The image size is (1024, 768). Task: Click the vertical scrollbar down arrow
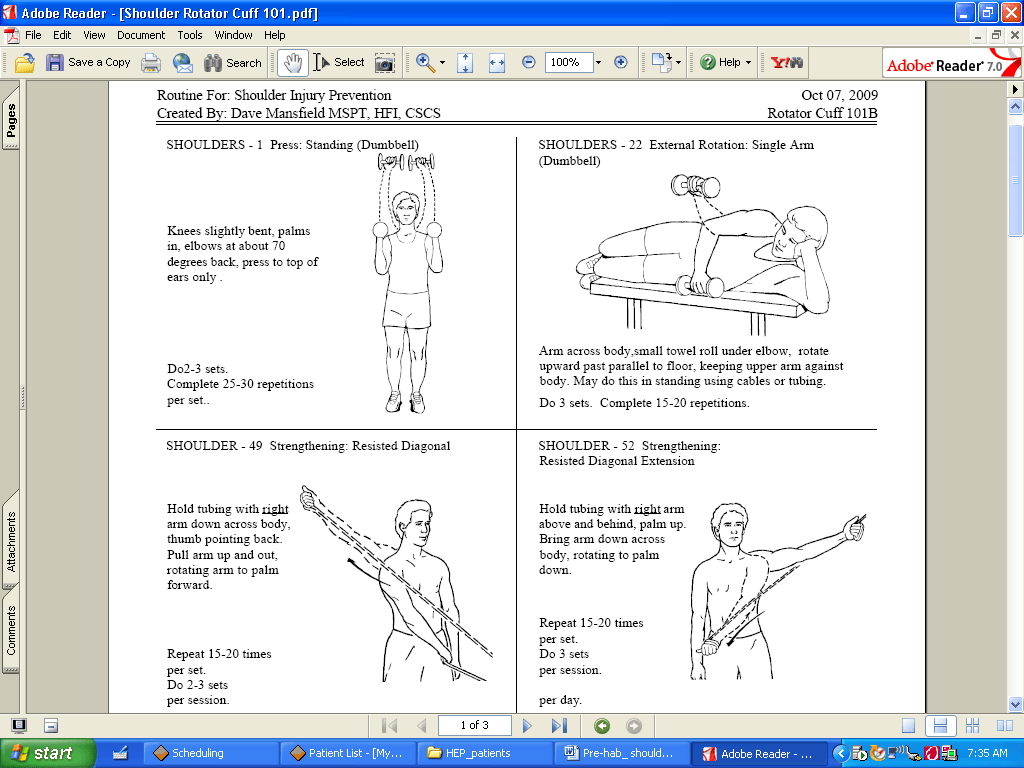tap(1015, 704)
